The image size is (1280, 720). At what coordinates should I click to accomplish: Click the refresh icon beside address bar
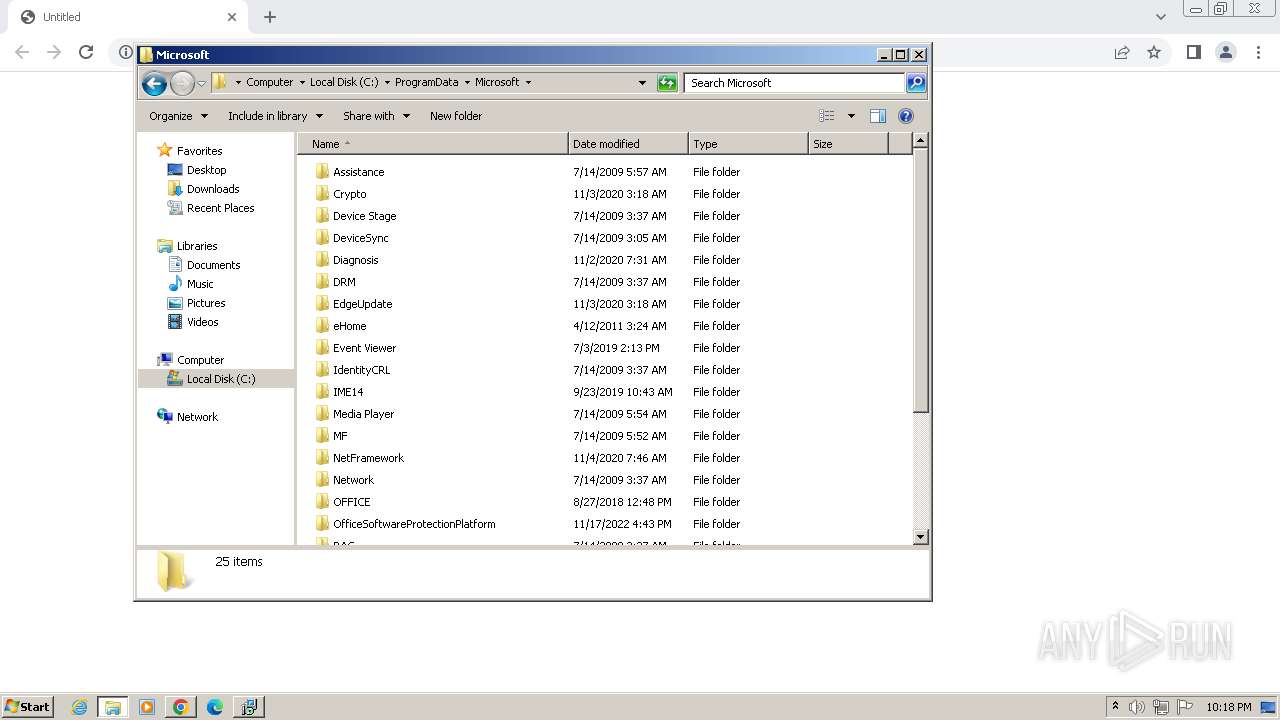coord(667,83)
